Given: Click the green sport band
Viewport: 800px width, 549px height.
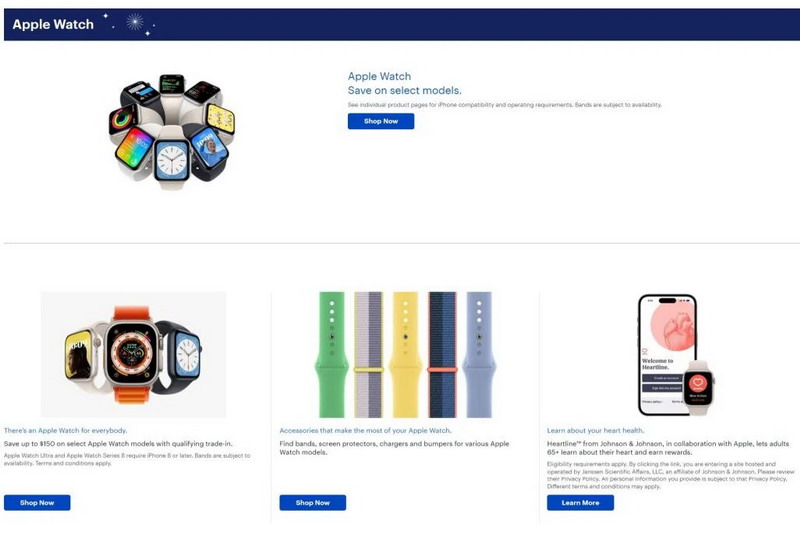Looking at the screenshot, I should (x=332, y=355).
